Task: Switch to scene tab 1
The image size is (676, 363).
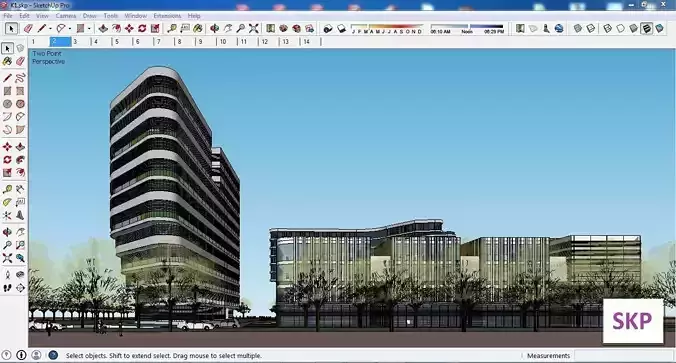Action: pos(39,42)
